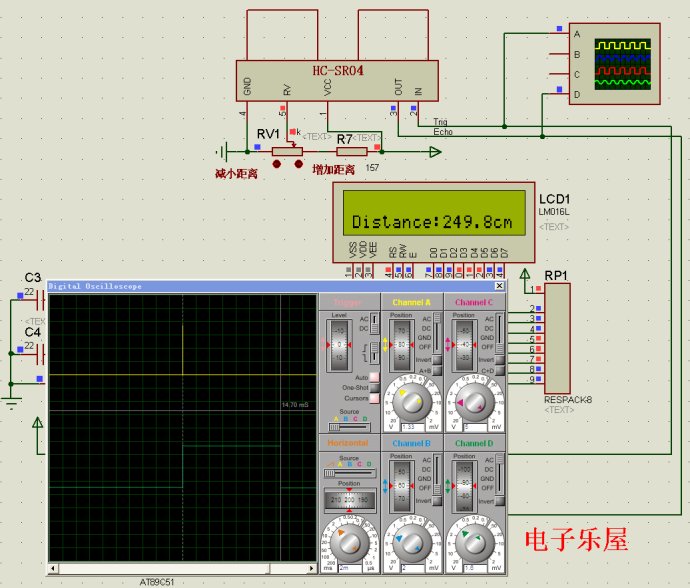
Task: Select the RP1 RESPACK8 resistor pack
Action: click(558, 338)
